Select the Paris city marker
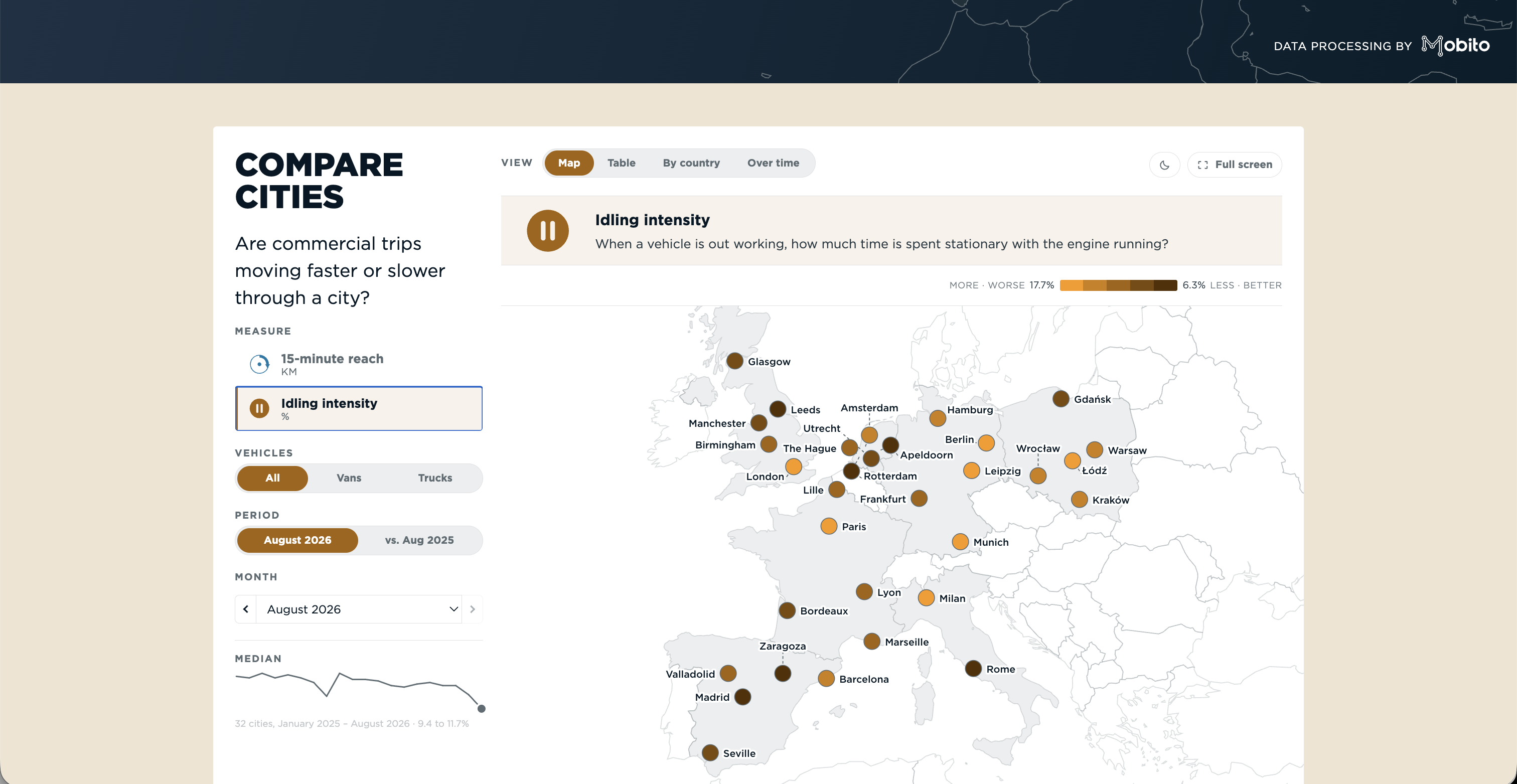This screenshot has width=1517, height=784. 829,526
